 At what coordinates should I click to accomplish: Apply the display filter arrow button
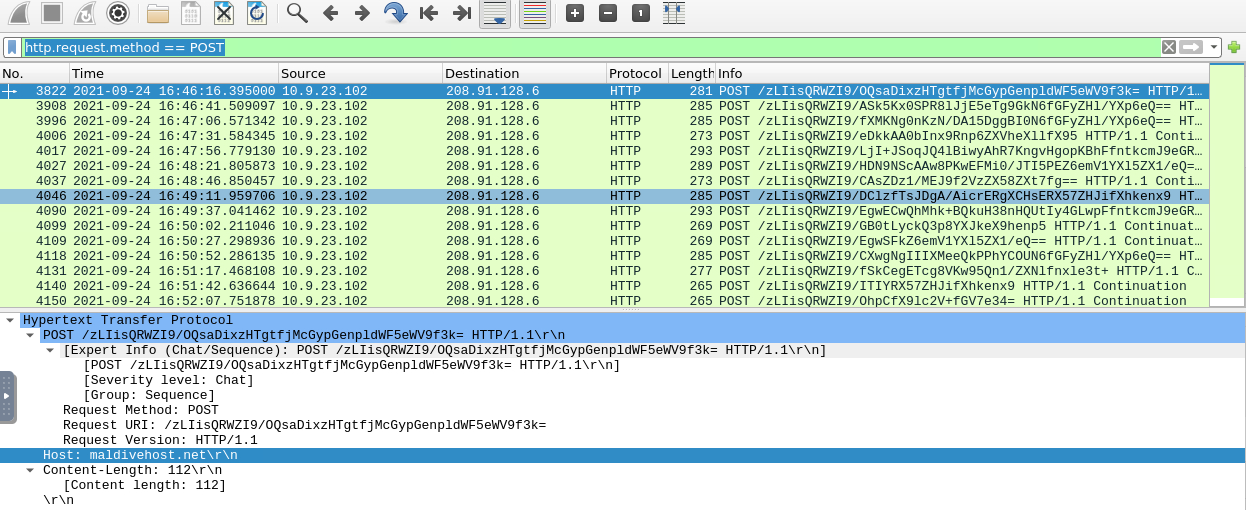click(x=1190, y=47)
